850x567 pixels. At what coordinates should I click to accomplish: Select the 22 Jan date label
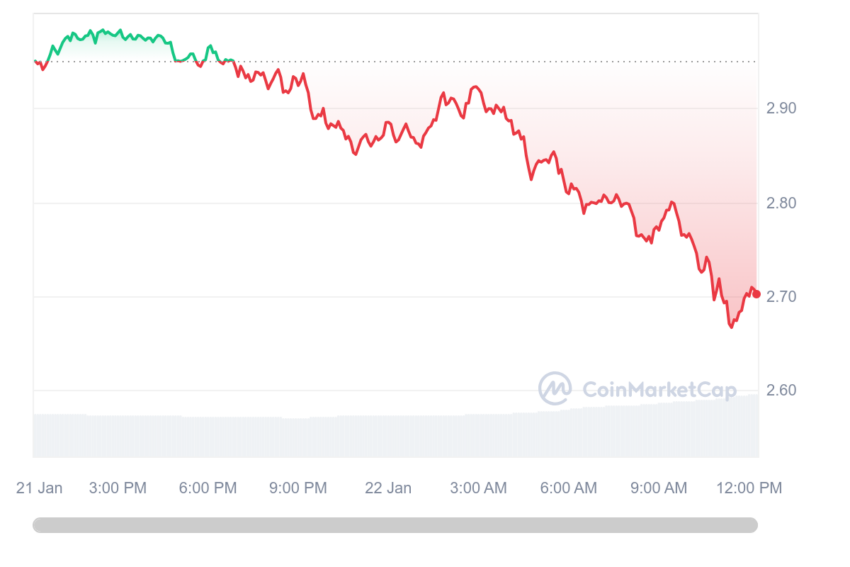point(388,488)
